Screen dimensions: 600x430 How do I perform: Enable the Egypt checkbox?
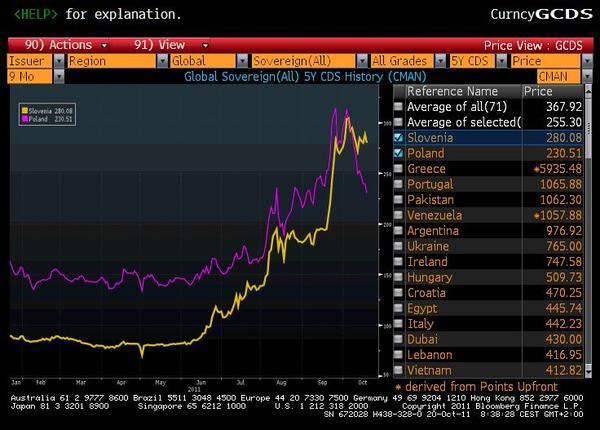pos(398,308)
